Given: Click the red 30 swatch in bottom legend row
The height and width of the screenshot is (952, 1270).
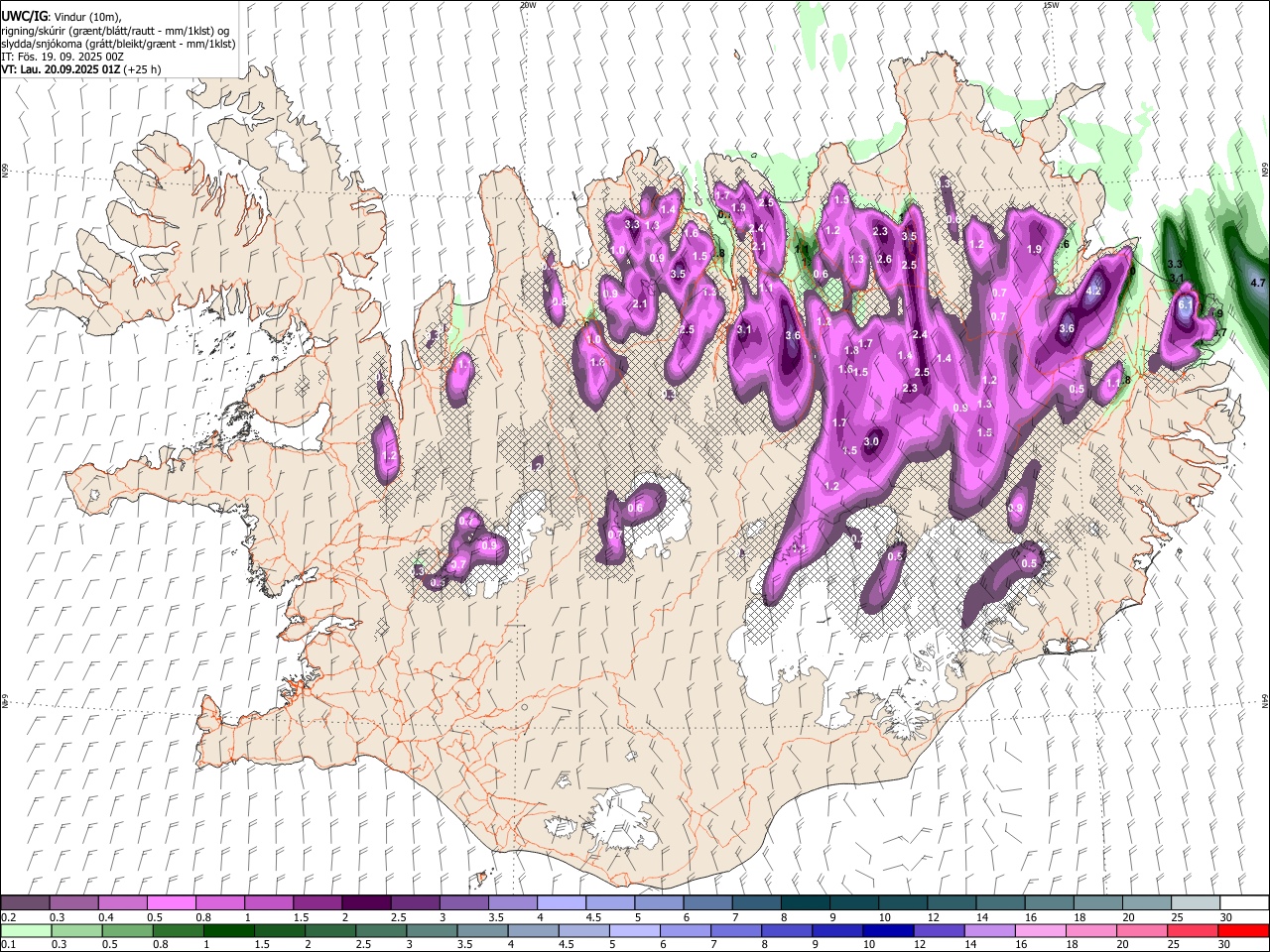Looking at the screenshot, I should click(x=1242, y=930).
